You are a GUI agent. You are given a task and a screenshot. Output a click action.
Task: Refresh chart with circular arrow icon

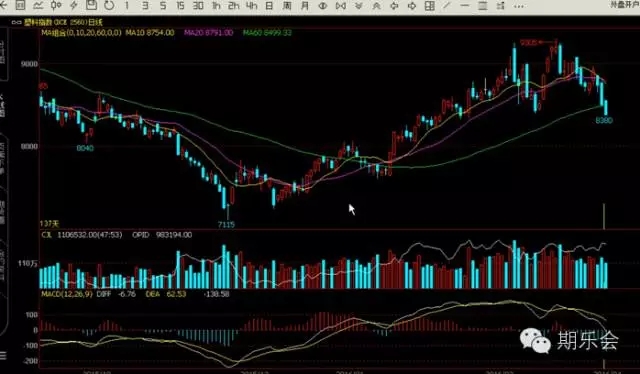coord(109,5)
